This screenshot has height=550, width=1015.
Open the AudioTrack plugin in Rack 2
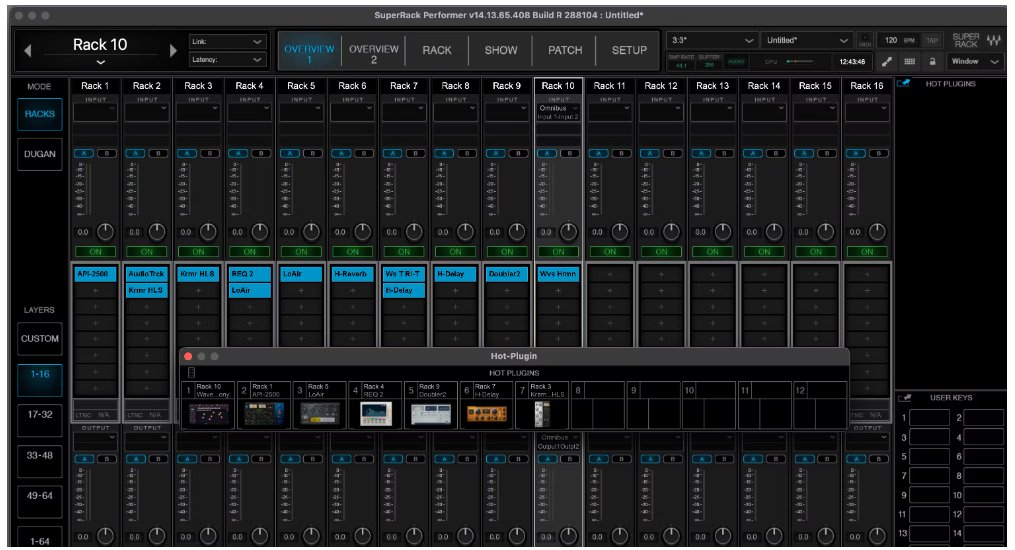point(147,274)
